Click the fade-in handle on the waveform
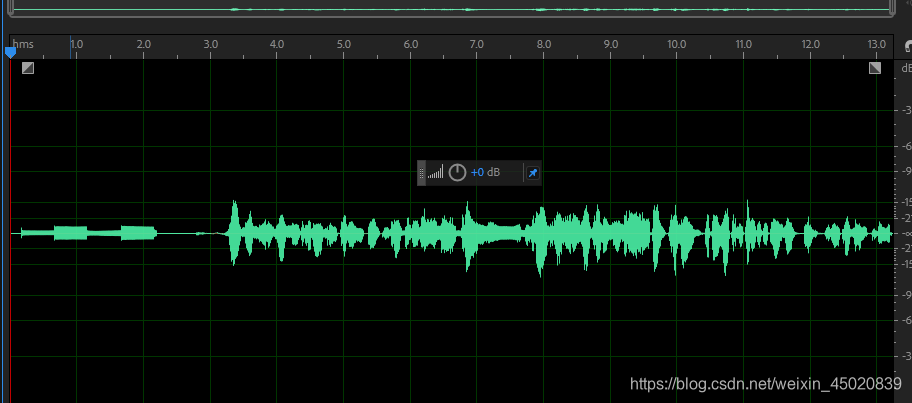 (x=28, y=68)
